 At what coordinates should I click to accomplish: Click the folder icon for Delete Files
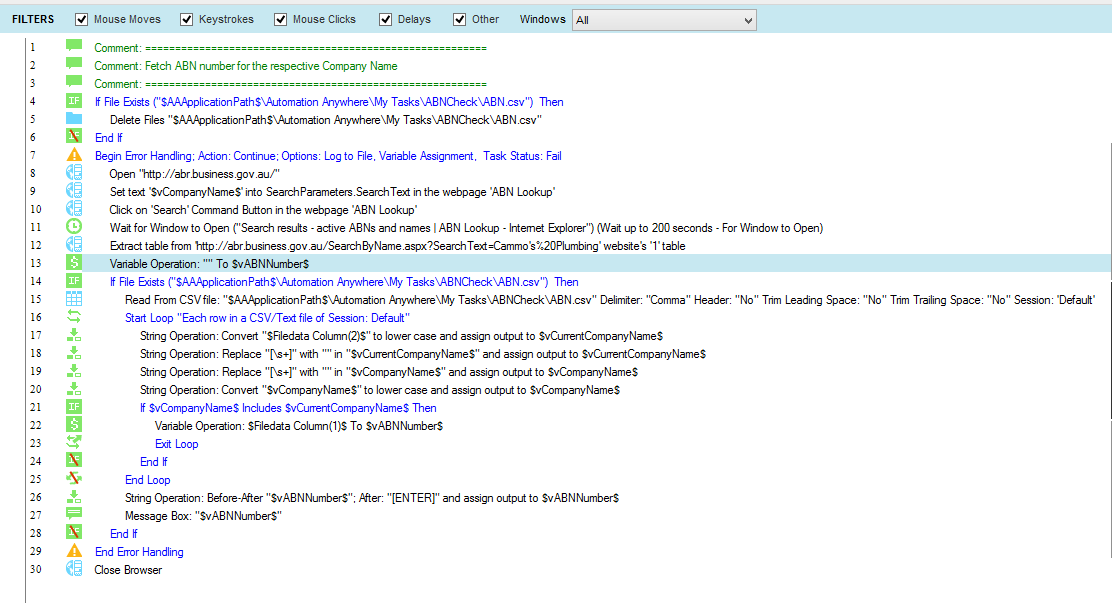pos(74,120)
